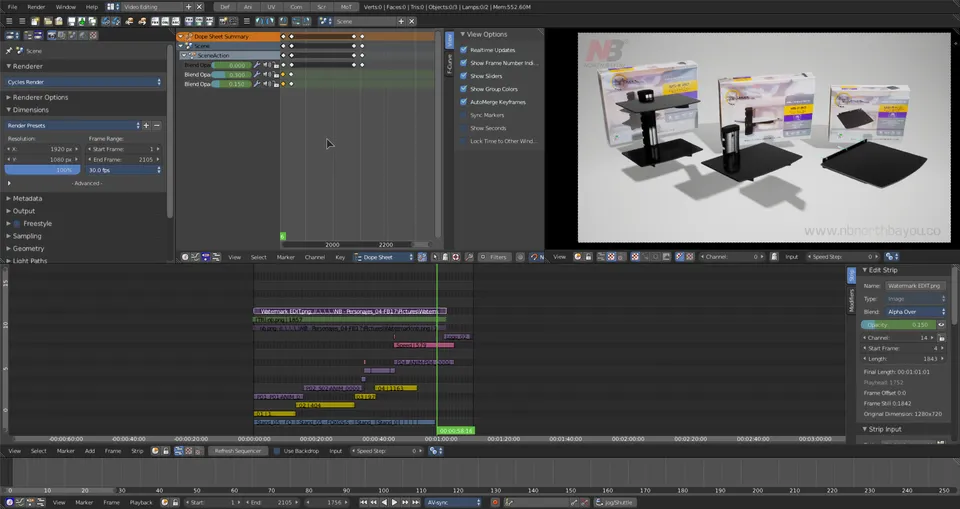Enable the Freestyle checkbox
This screenshot has height=509, width=960.
17,224
